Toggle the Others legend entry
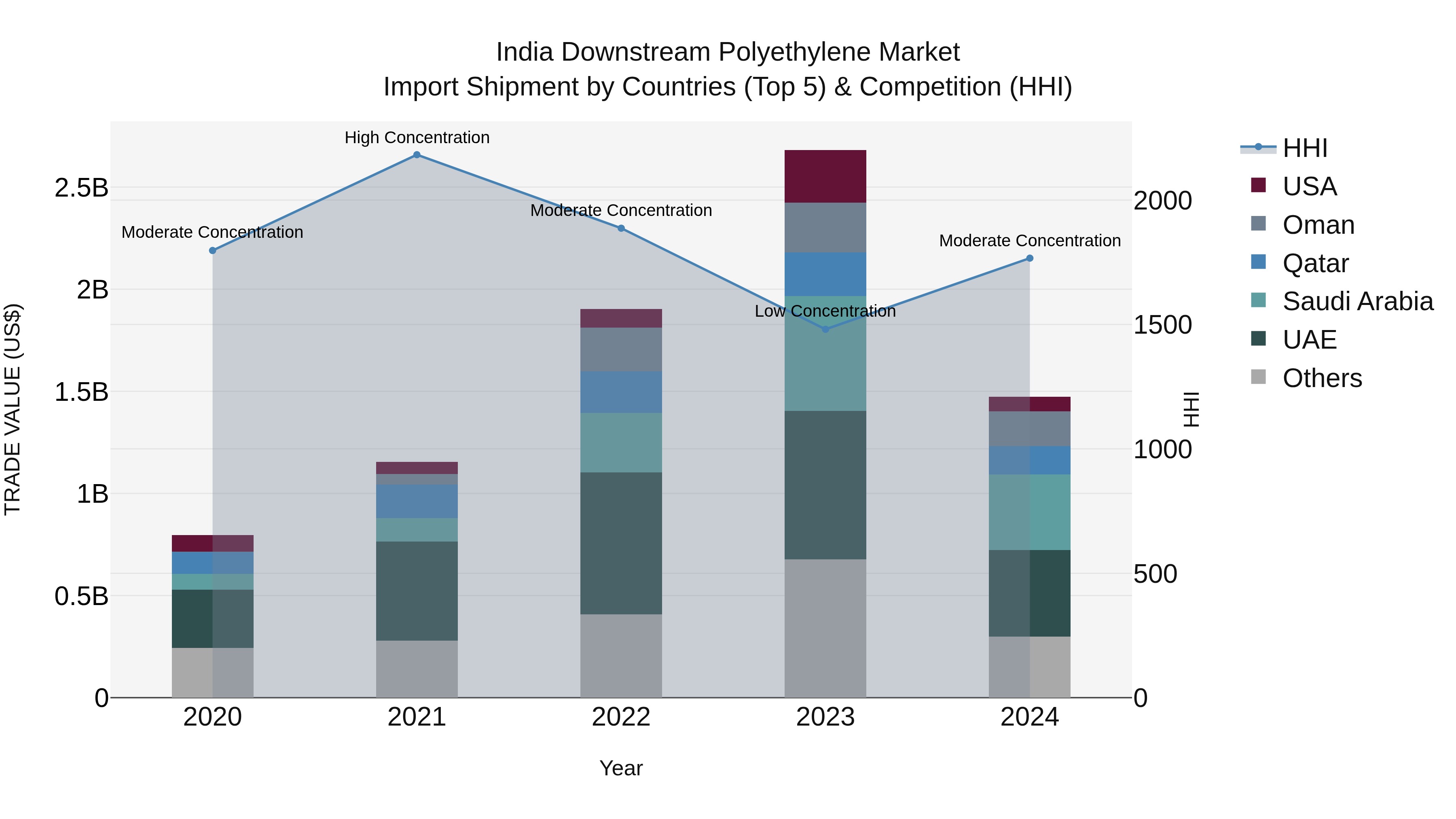 [1306, 378]
